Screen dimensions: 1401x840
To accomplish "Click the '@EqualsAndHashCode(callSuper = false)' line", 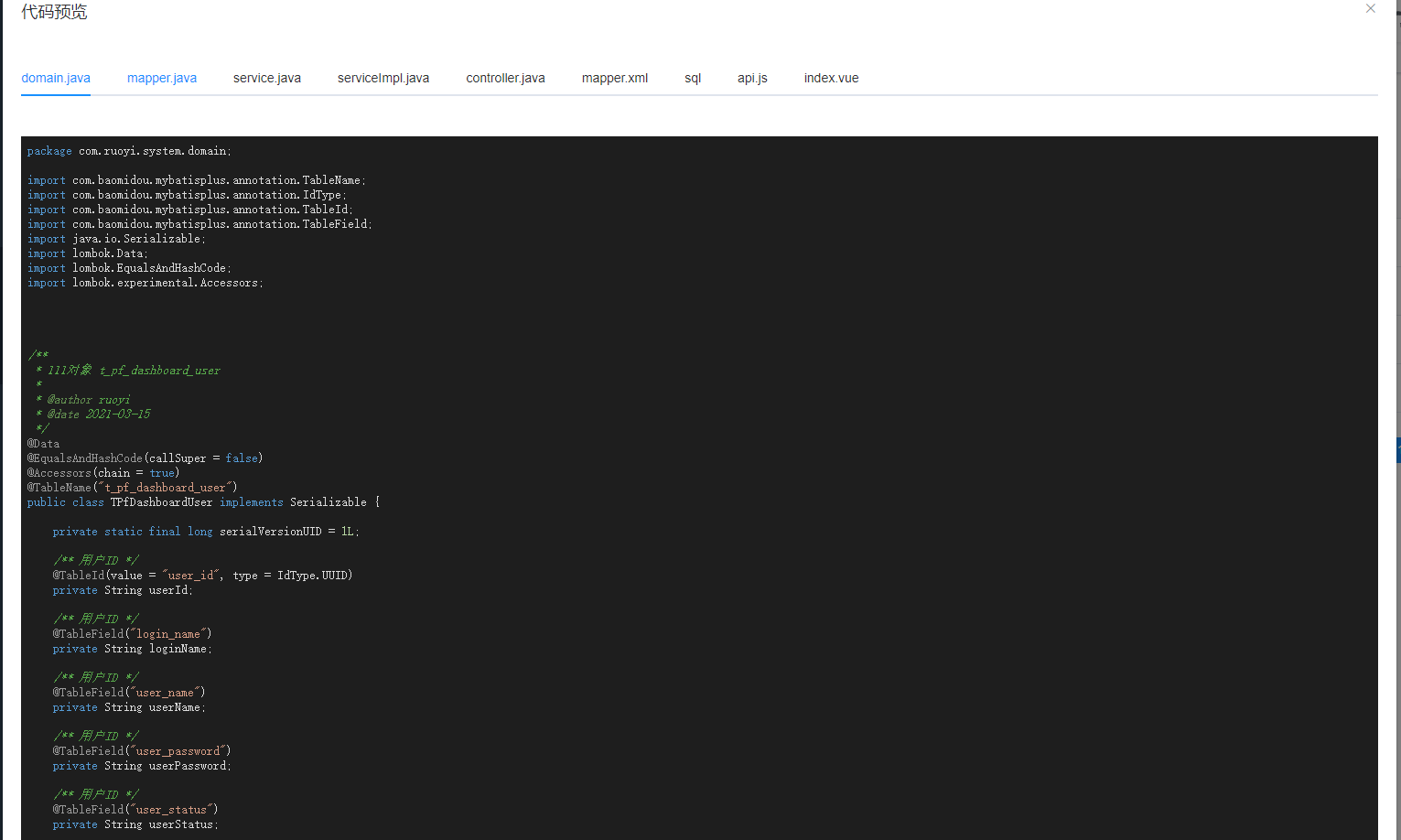I will (145, 458).
